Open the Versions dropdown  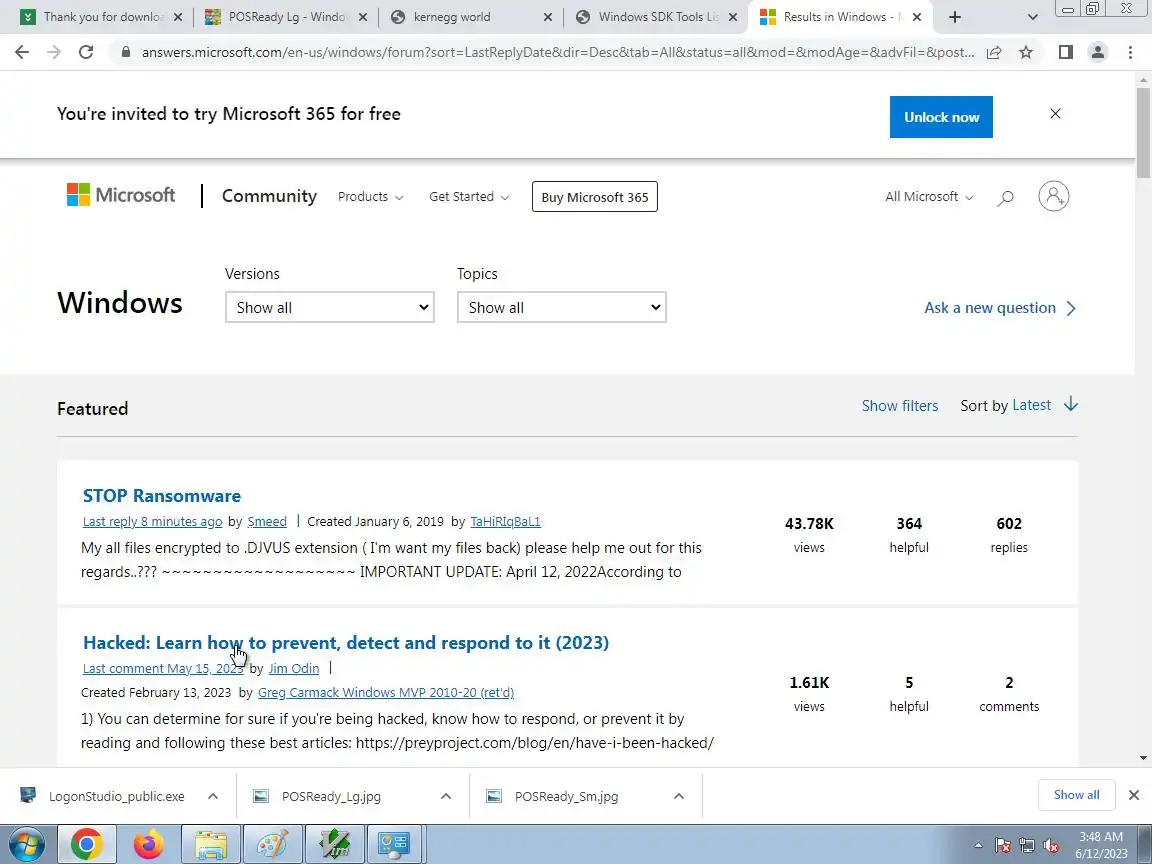(330, 307)
